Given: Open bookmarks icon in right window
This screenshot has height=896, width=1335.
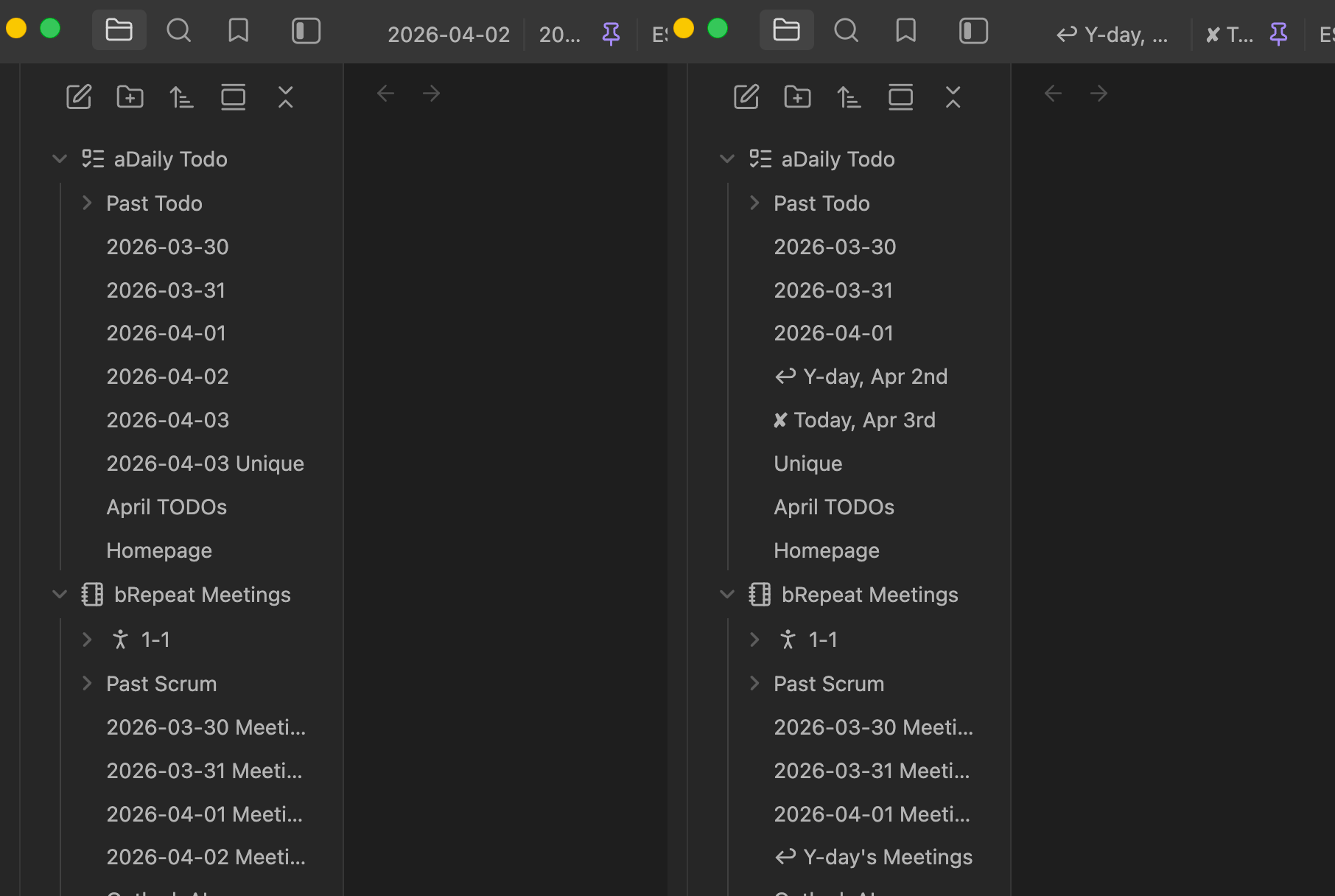Looking at the screenshot, I should click(x=906, y=30).
